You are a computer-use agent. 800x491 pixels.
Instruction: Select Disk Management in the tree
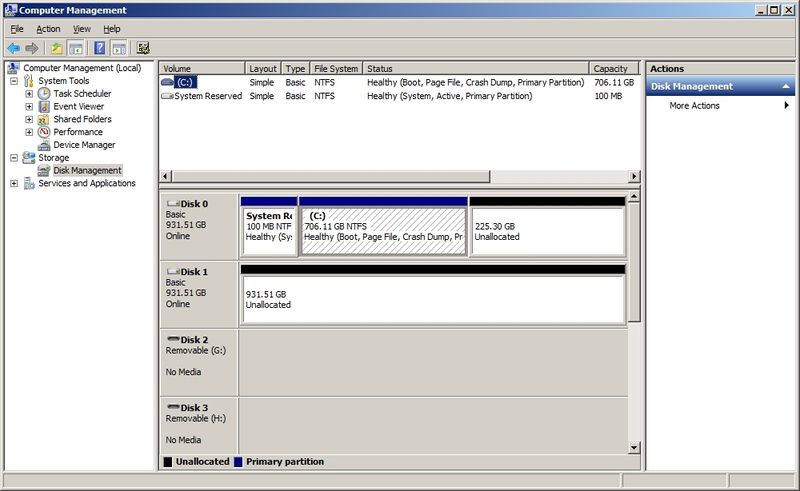click(88, 170)
